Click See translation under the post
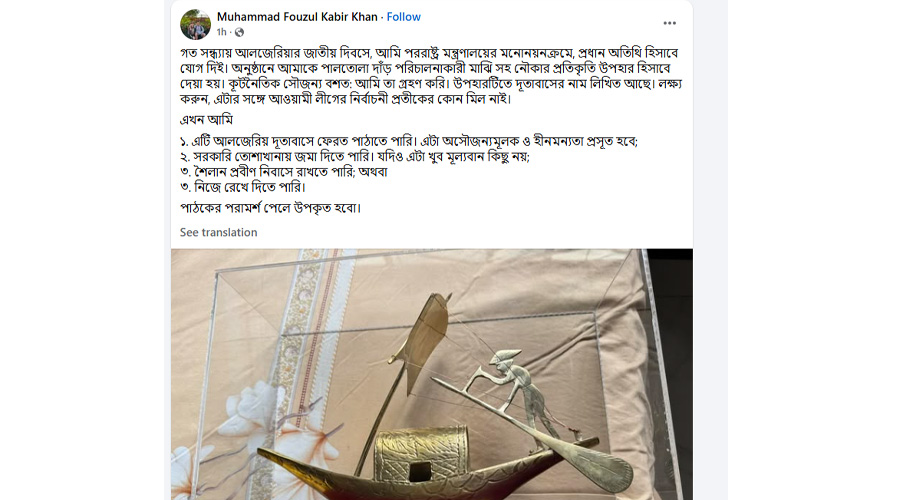Viewport: 900px width, 500px height. point(219,232)
